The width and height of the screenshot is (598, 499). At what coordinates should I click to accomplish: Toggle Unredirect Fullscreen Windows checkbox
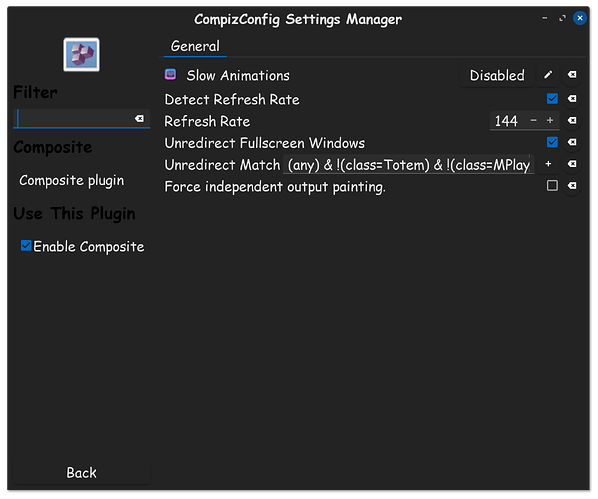tap(552, 142)
